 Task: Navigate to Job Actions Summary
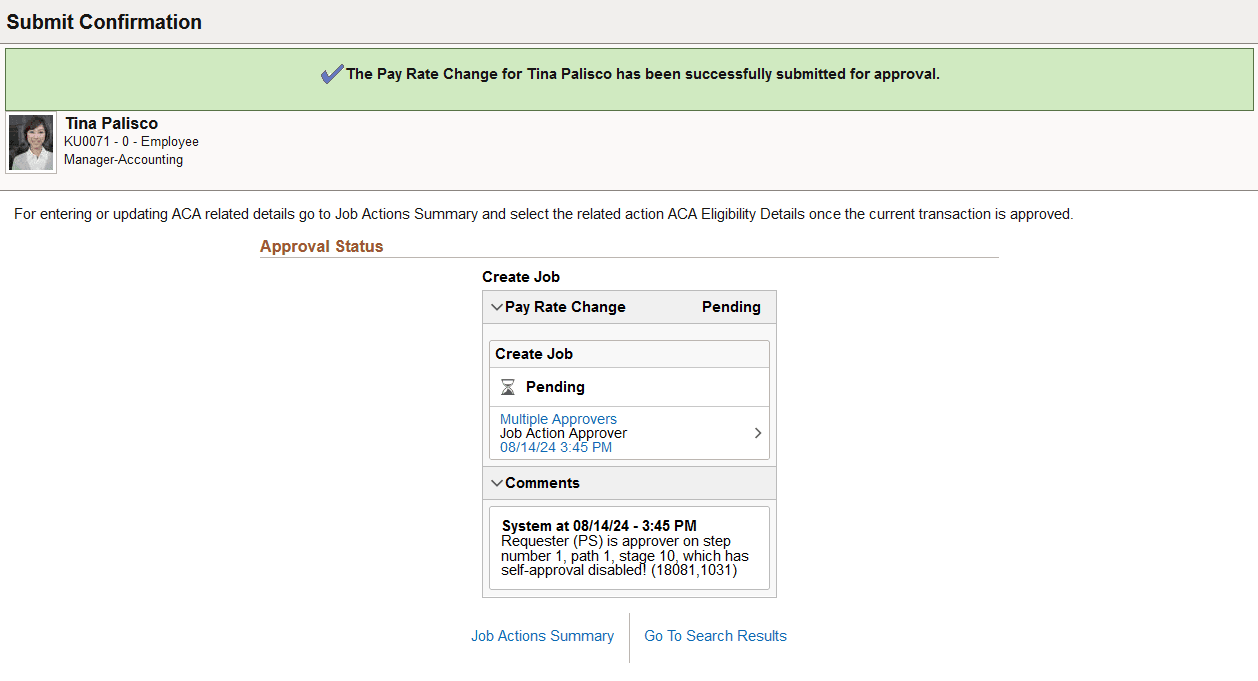coord(542,636)
